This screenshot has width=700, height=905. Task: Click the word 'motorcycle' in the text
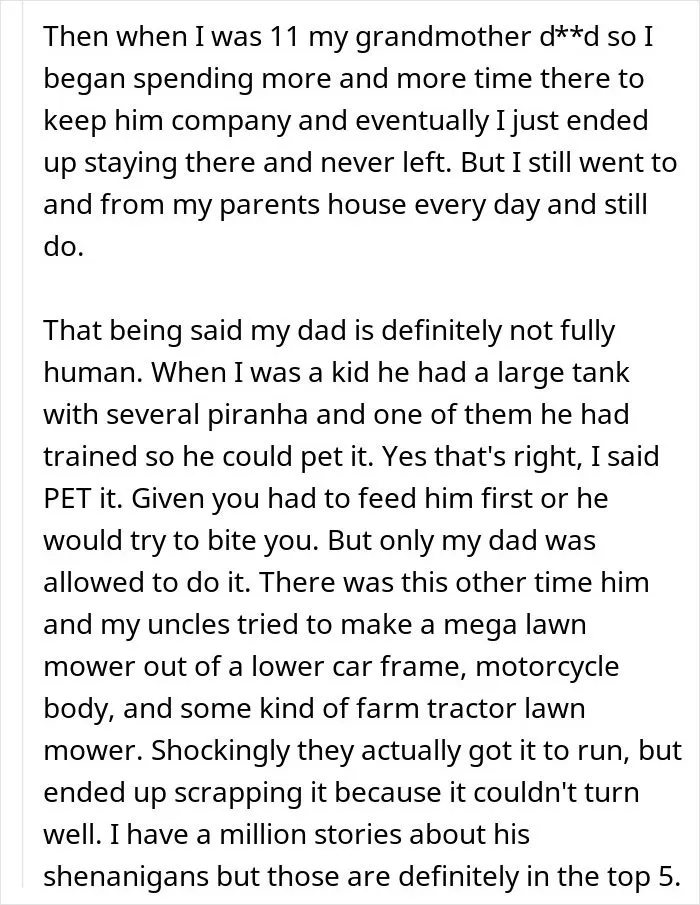(x=547, y=667)
